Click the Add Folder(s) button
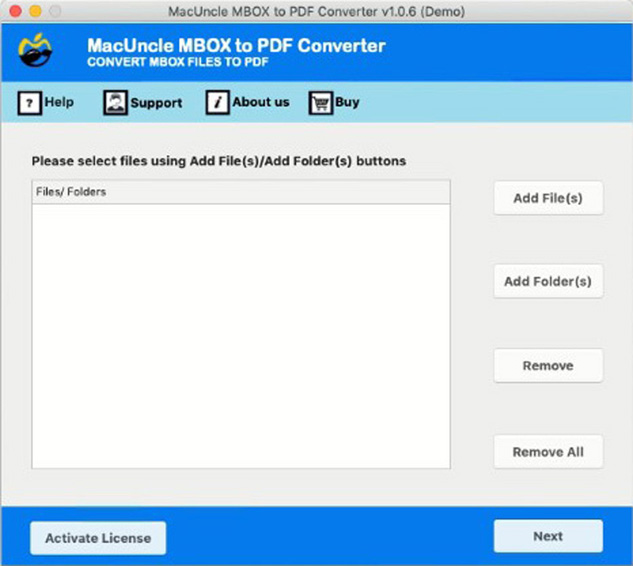Viewport: 633px width, 566px height. point(548,281)
